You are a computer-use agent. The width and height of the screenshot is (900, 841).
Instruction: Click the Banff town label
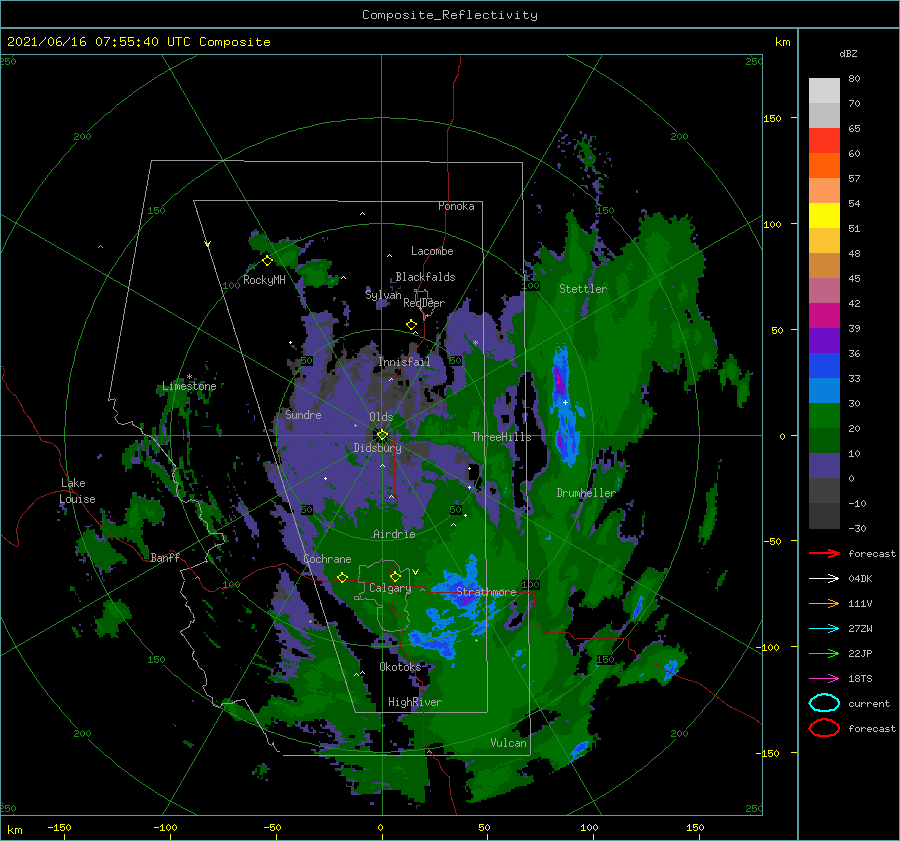click(165, 557)
